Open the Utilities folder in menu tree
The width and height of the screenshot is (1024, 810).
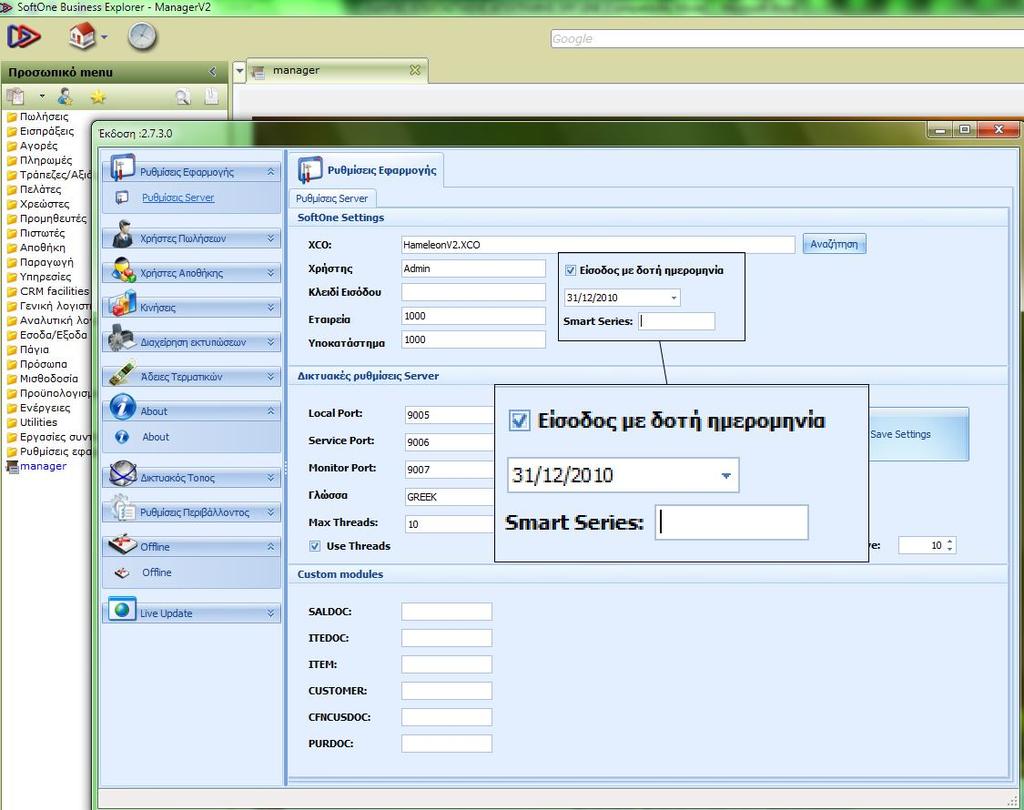tap(39, 423)
